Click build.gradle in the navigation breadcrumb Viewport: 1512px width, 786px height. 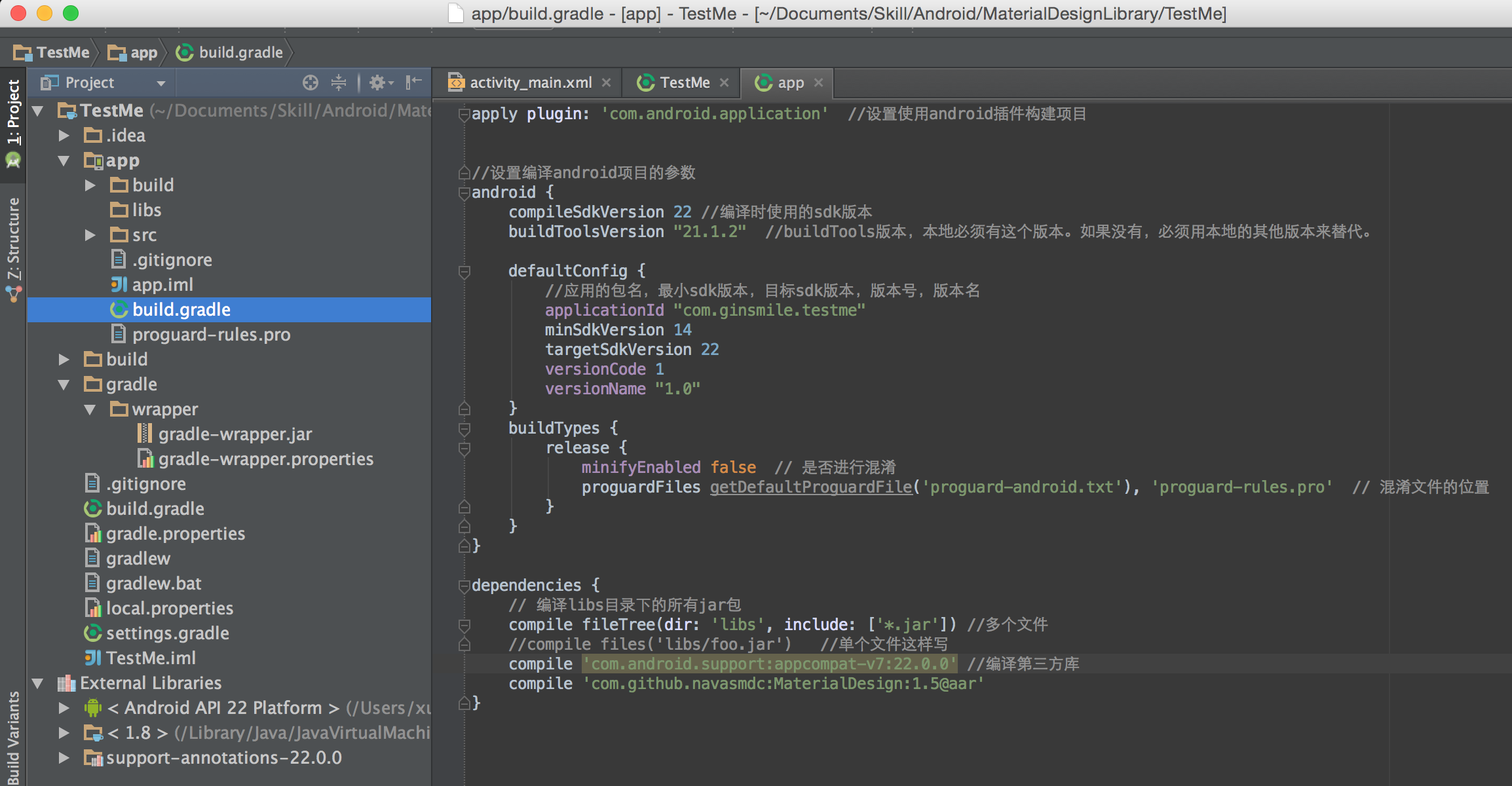[229, 52]
